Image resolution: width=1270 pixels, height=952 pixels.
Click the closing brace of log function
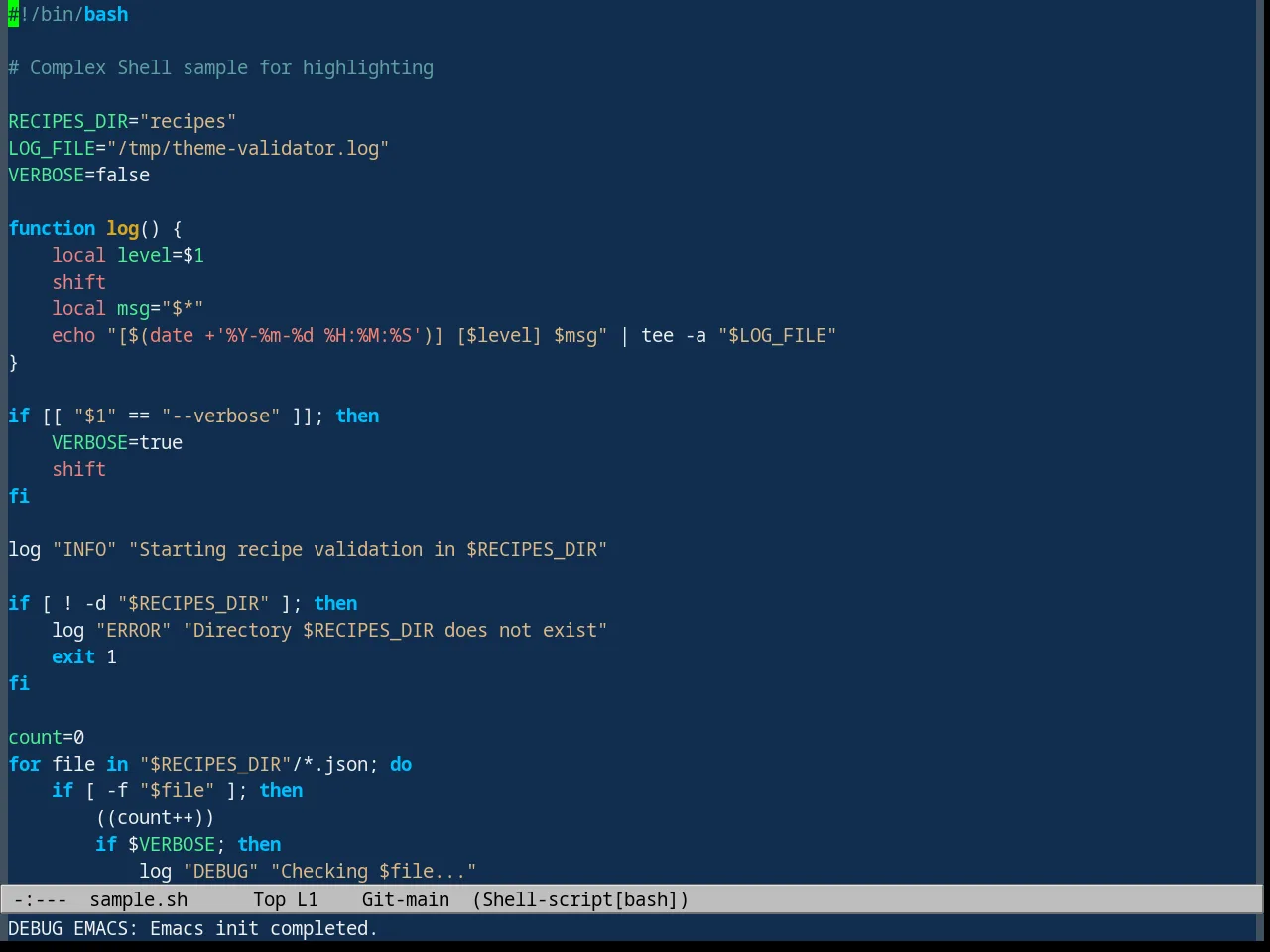click(13, 363)
